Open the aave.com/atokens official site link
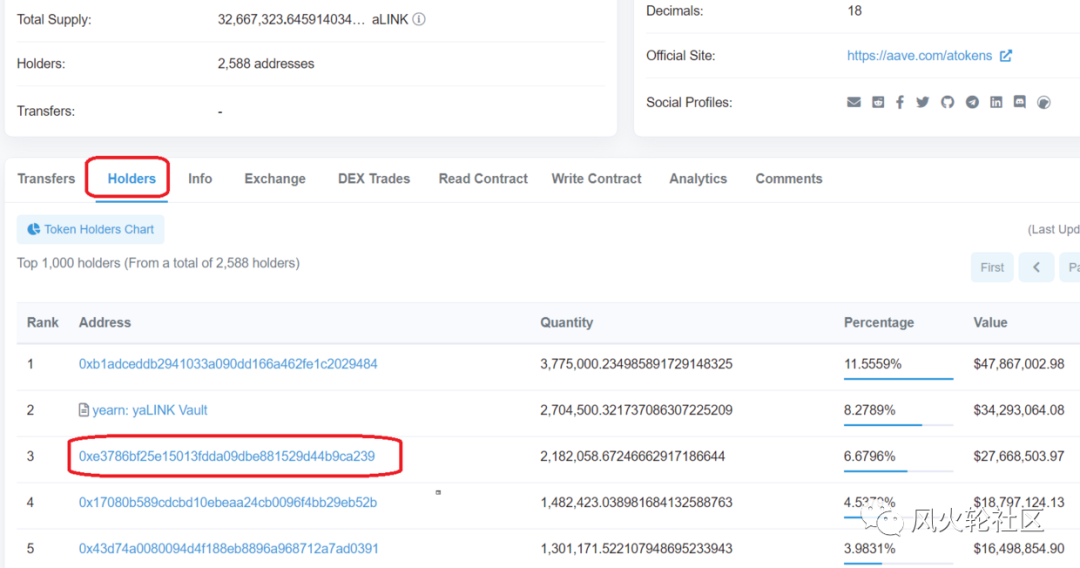Viewport: 1080px width, 568px height. tap(920, 56)
